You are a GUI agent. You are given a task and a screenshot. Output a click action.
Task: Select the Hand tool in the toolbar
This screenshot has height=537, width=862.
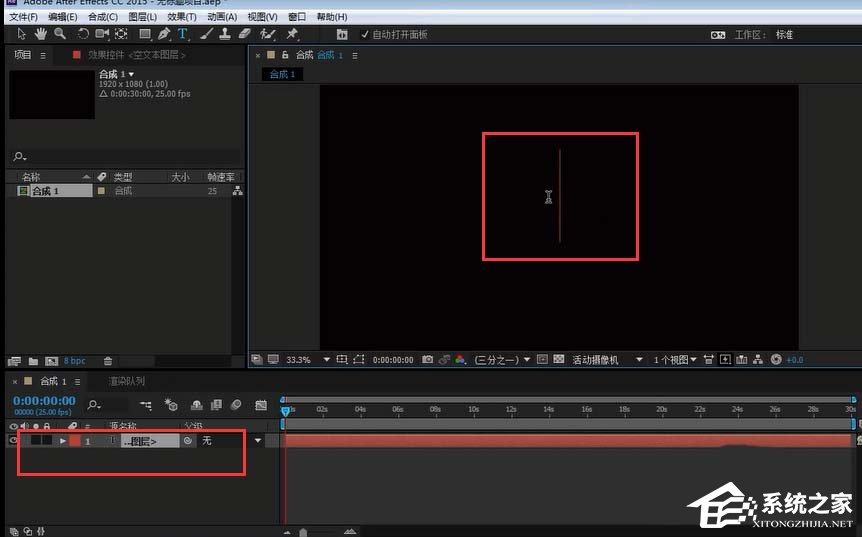click(x=41, y=34)
